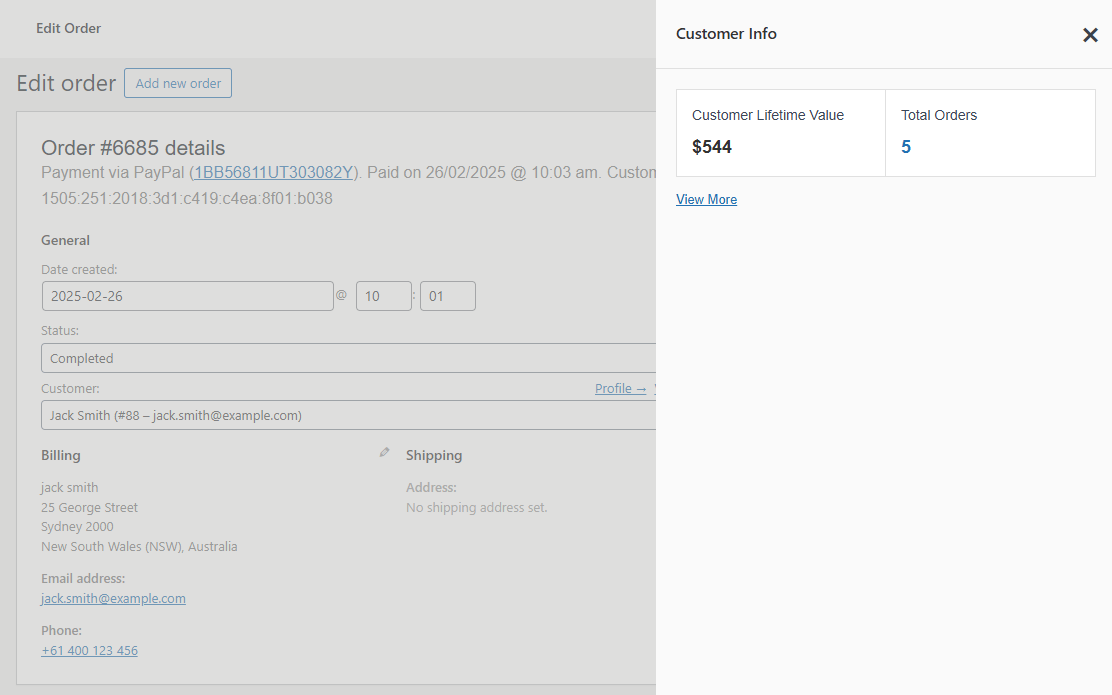Click the hour field showing 10
This screenshot has height=695, width=1112.
[384, 296]
